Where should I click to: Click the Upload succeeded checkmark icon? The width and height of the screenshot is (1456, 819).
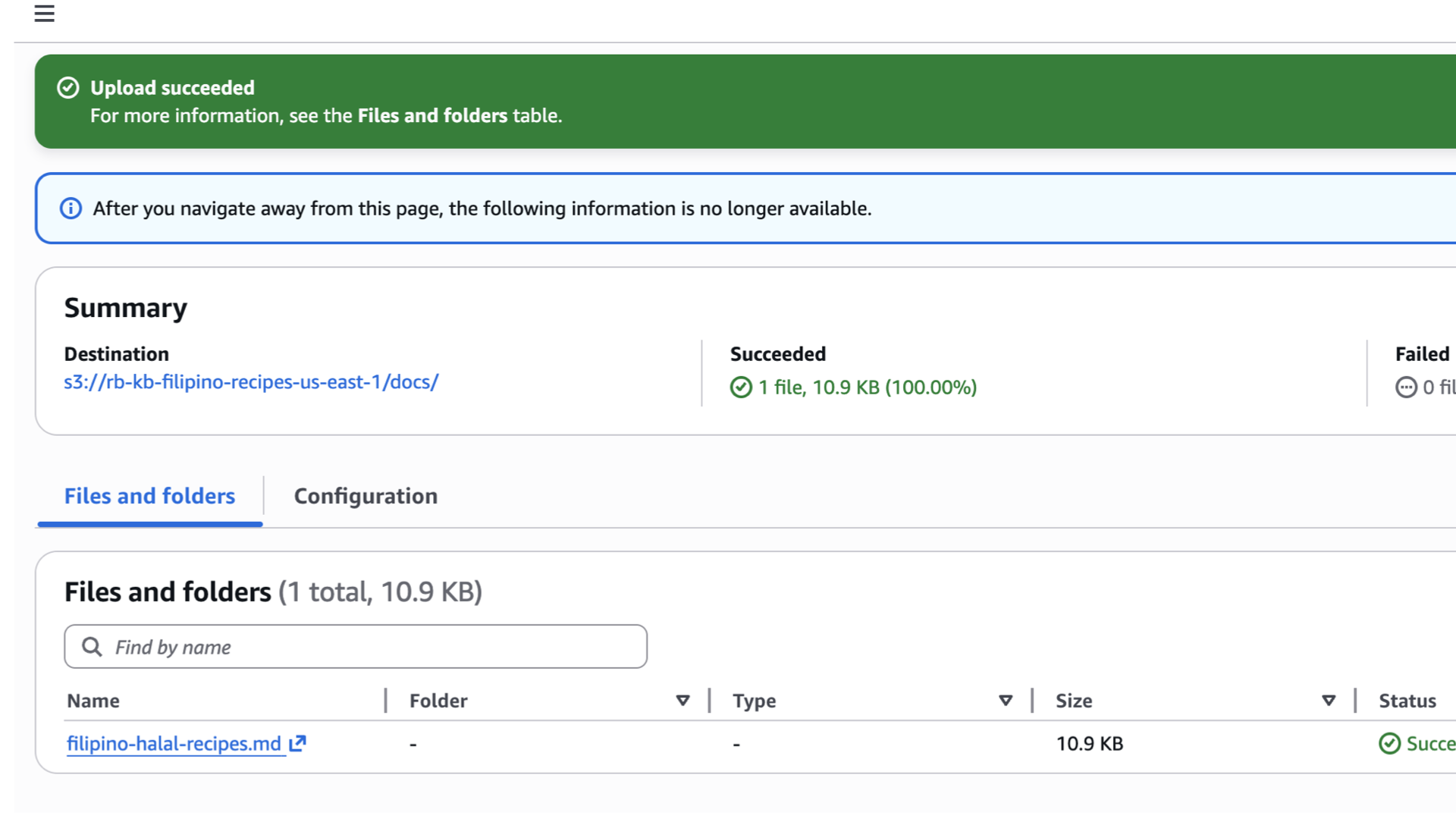68,88
